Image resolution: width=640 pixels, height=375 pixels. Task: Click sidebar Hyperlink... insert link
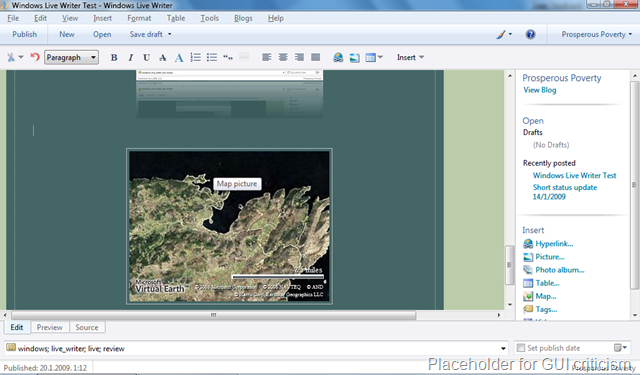tap(549, 244)
